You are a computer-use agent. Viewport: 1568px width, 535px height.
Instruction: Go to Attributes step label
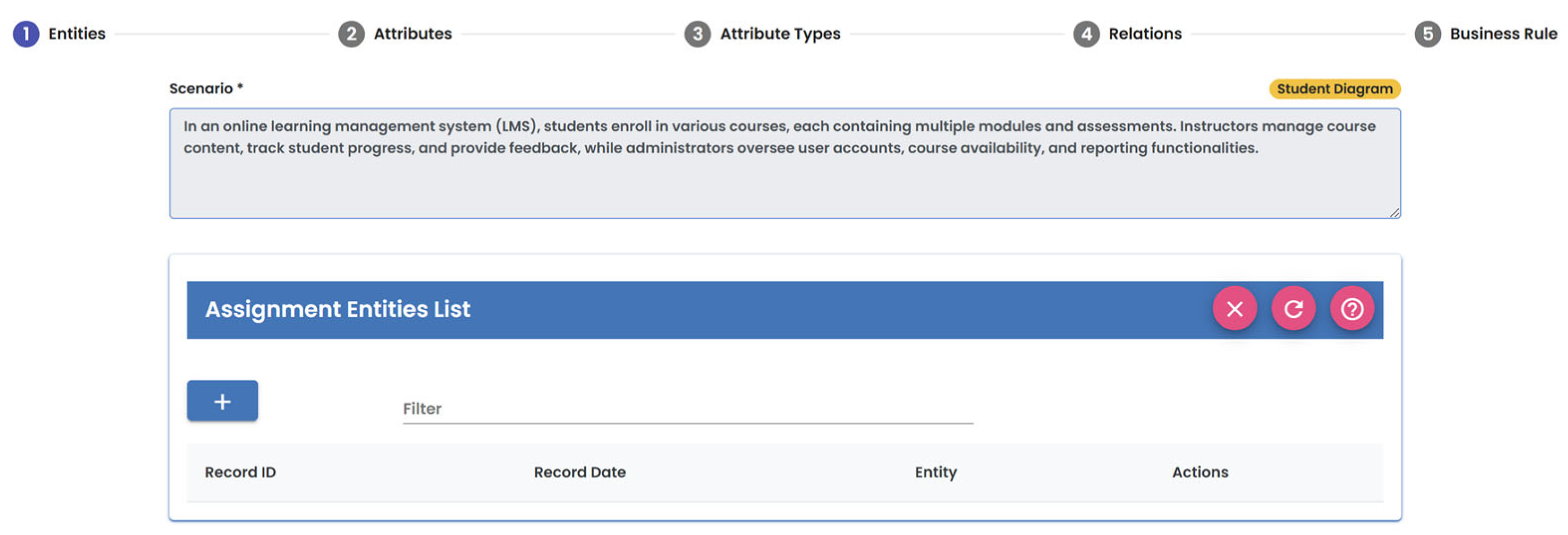click(412, 34)
